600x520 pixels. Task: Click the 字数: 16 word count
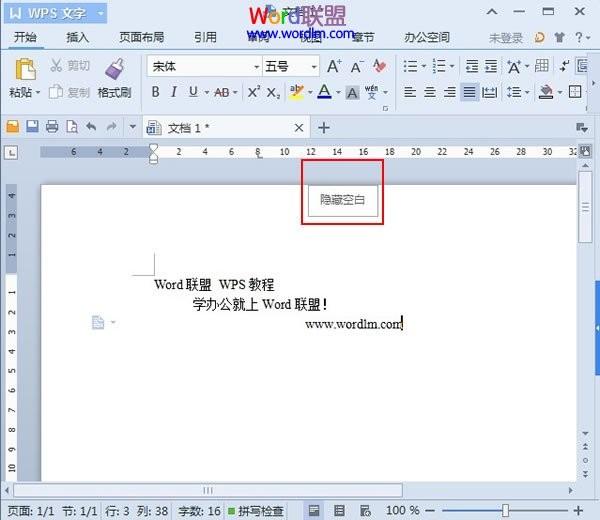tap(199, 511)
